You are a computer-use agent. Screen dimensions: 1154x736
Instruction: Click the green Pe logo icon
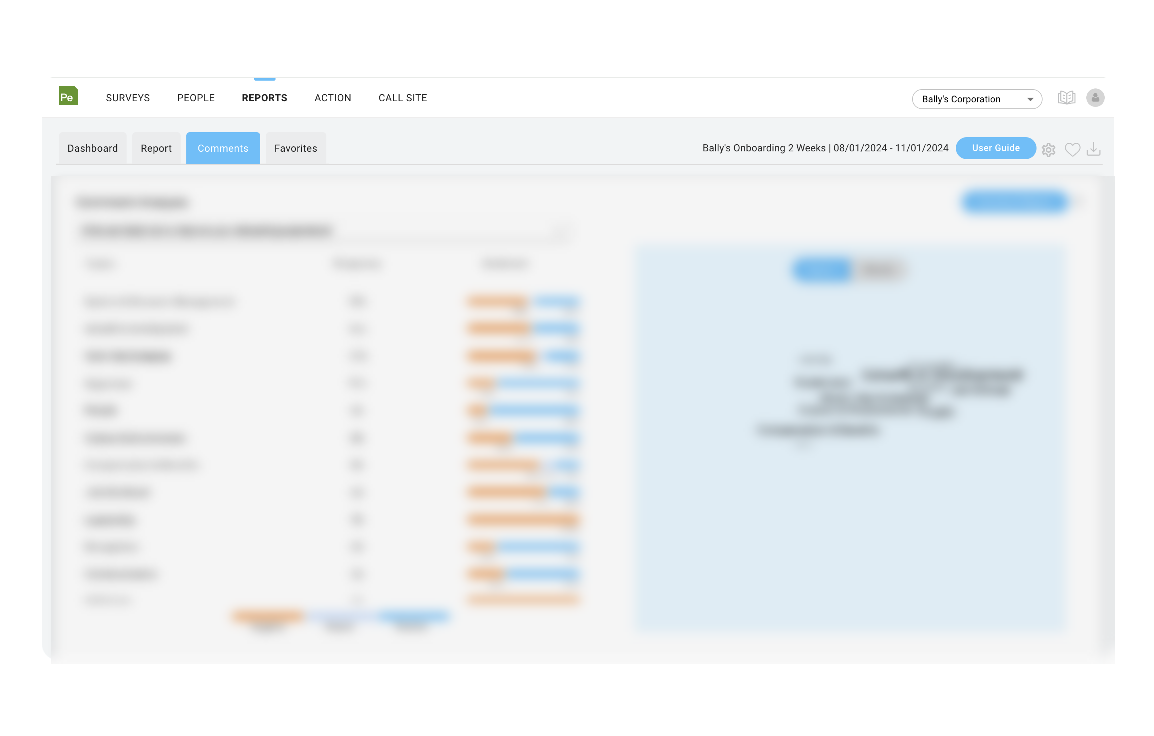pos(68,96)
